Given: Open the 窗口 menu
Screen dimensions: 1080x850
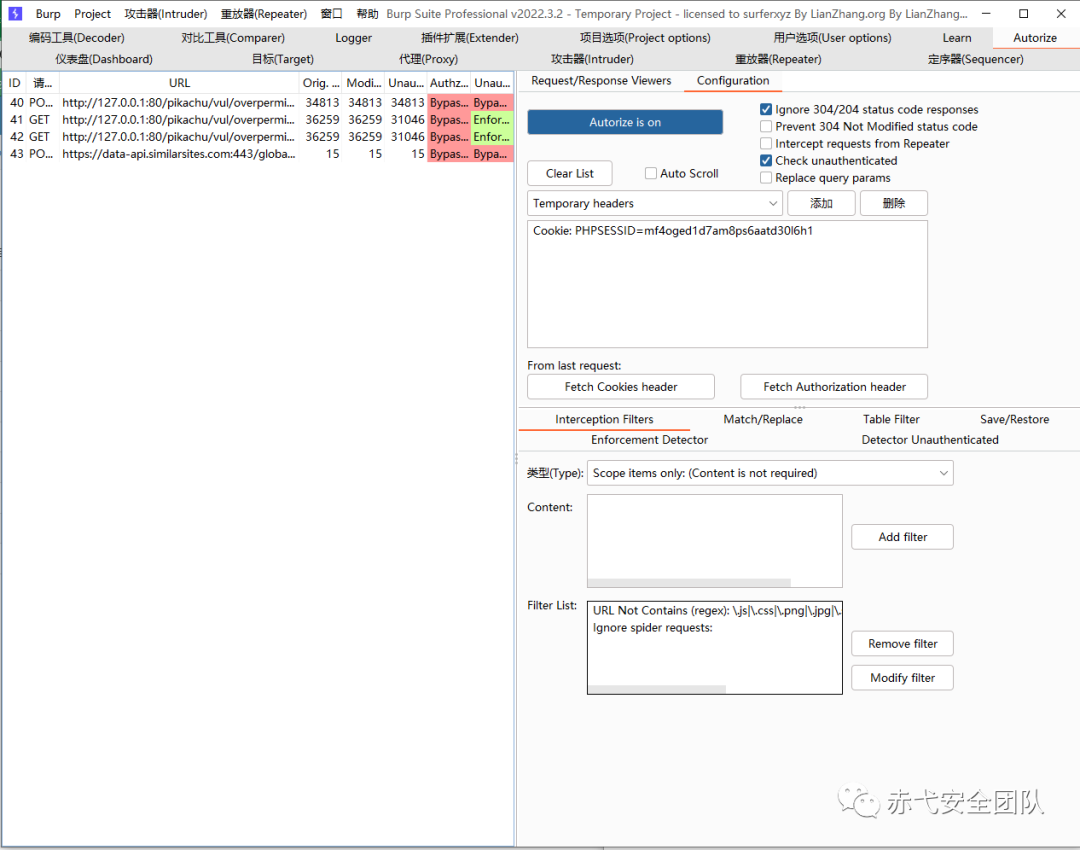Looking at the screenshot, I should point(331,14).
